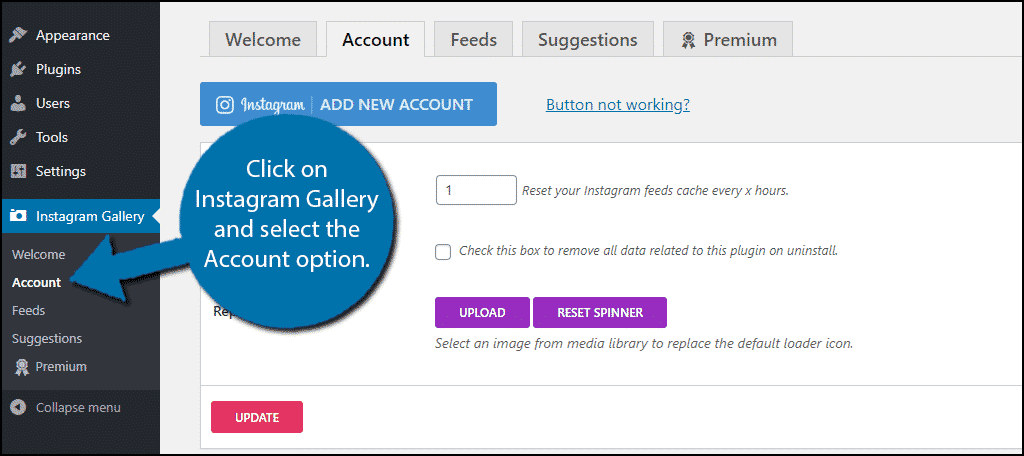Click the pink Update button

pyautogui.click(x=257, y=417)
